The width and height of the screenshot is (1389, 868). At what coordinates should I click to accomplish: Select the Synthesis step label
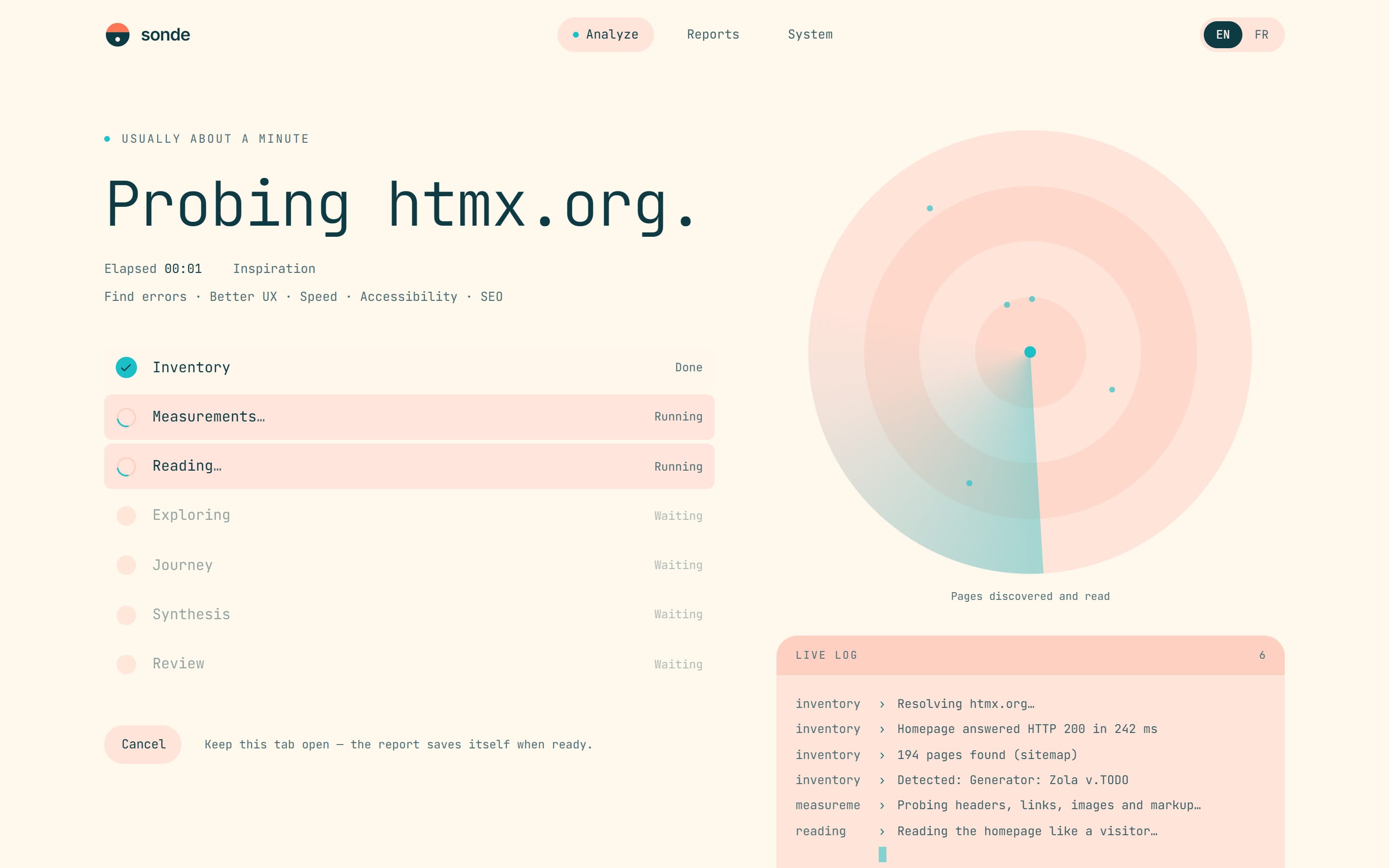tap(191, 614)
